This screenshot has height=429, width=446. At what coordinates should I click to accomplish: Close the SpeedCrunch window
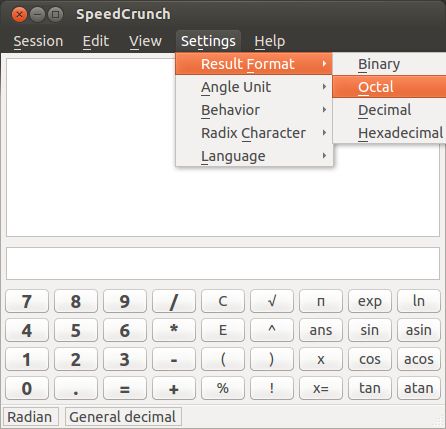tap(19, 14)
